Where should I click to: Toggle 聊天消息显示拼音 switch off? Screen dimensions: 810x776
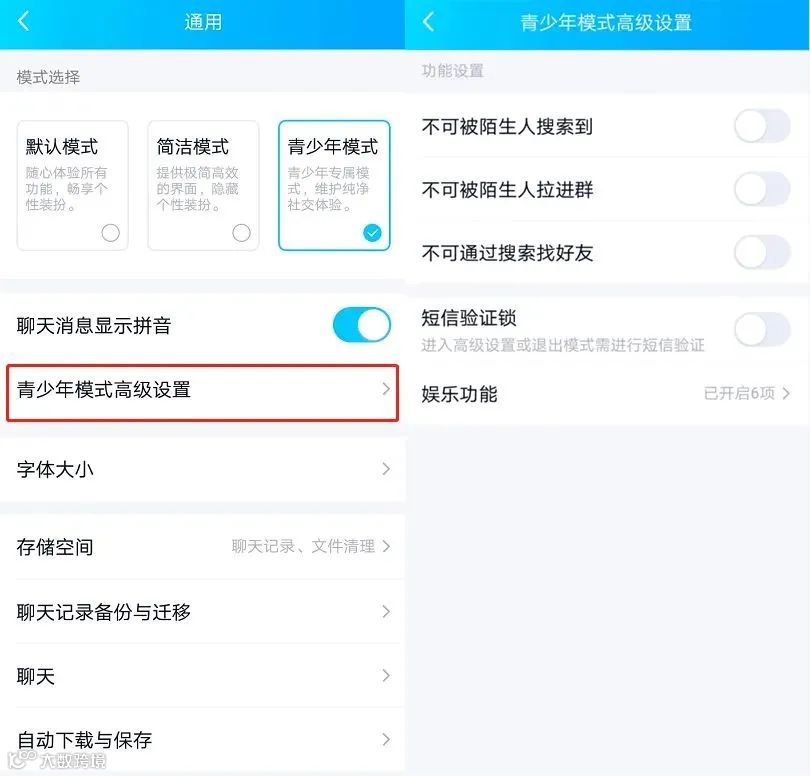tap(362, 325)
